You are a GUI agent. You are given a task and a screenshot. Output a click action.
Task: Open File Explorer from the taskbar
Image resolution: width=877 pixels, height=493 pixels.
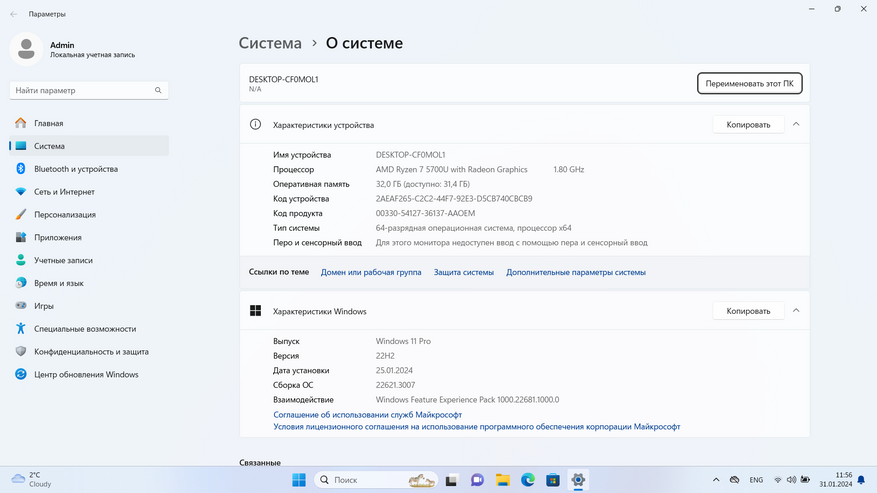503,480
